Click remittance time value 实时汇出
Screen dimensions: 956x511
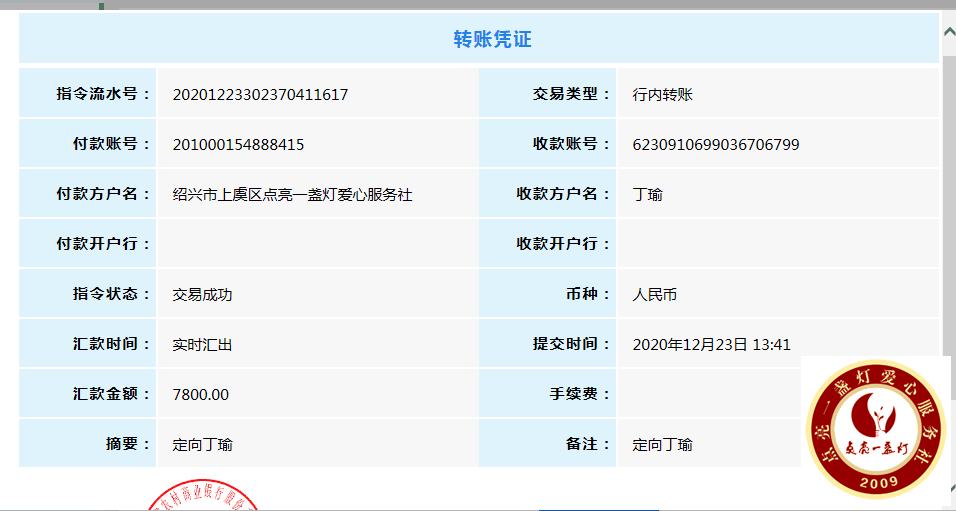pyautogui.click(x=202, y=345)
